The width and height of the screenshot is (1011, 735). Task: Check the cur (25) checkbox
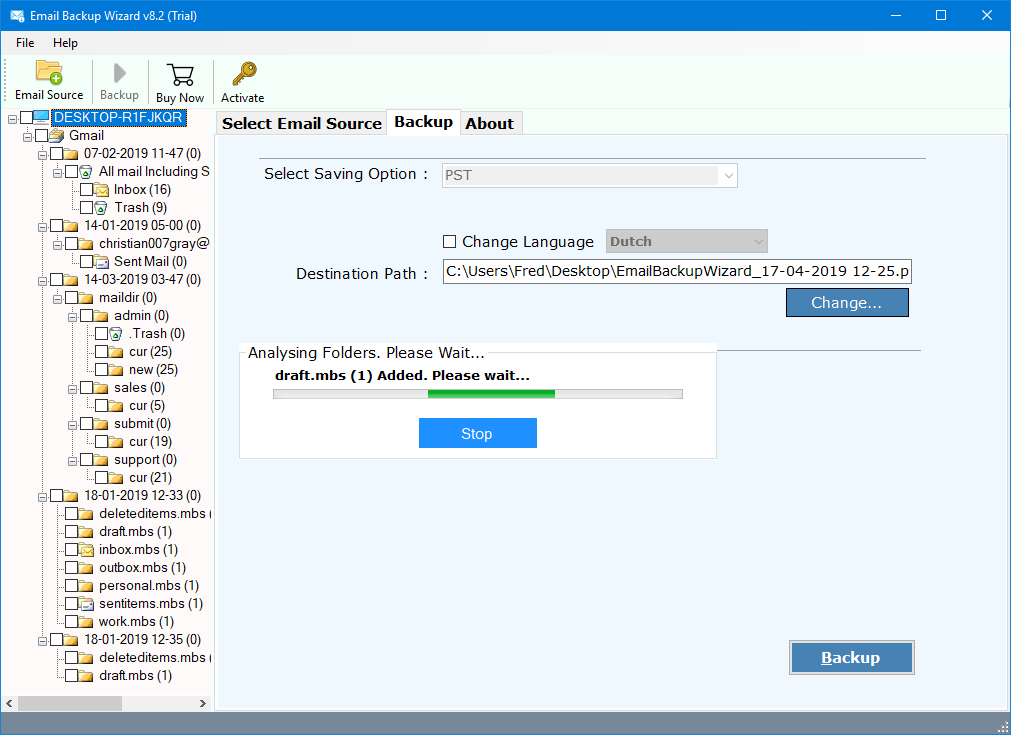(101, 352)
